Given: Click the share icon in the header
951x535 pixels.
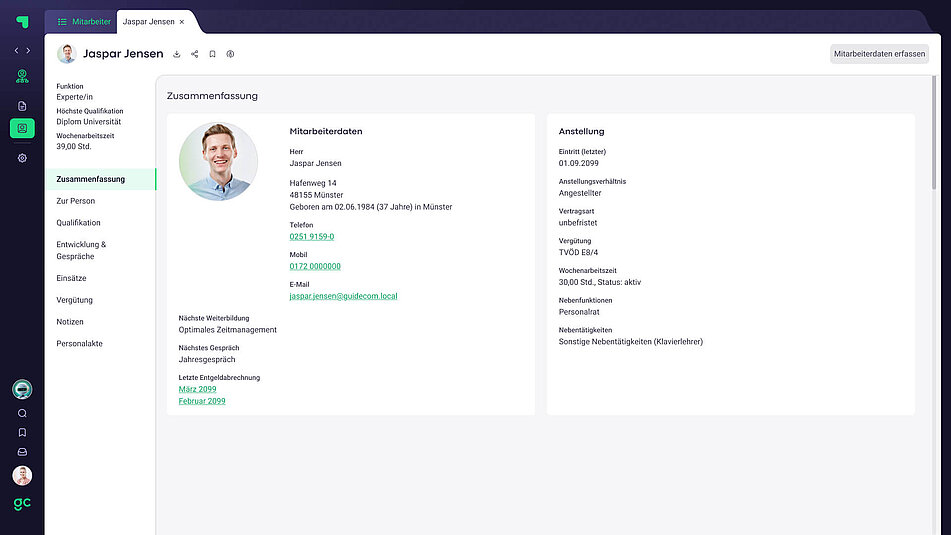Looking at the screenshot, I should 195,54.
